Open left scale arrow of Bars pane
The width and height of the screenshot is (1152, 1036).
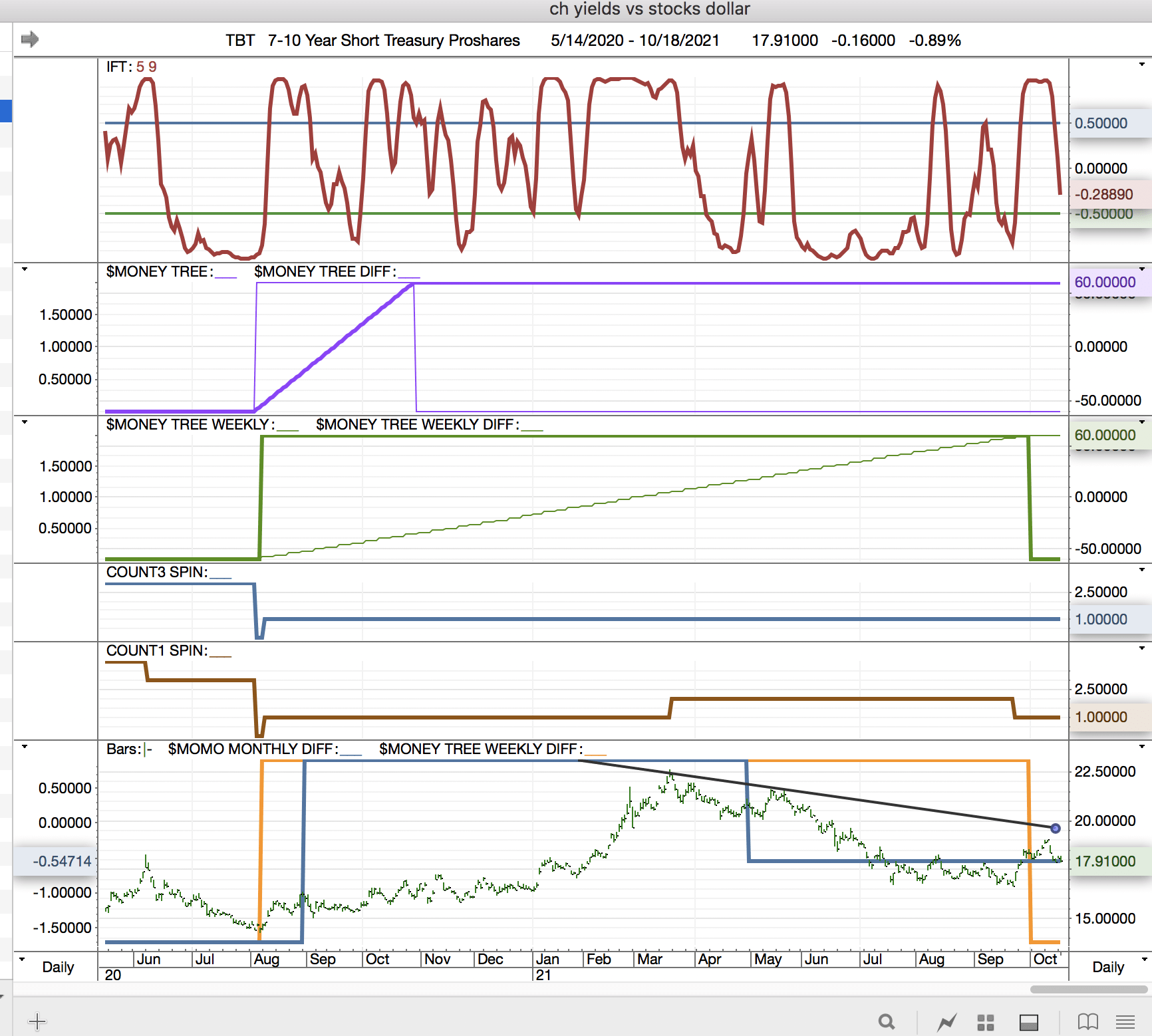[x=25, y=747]
